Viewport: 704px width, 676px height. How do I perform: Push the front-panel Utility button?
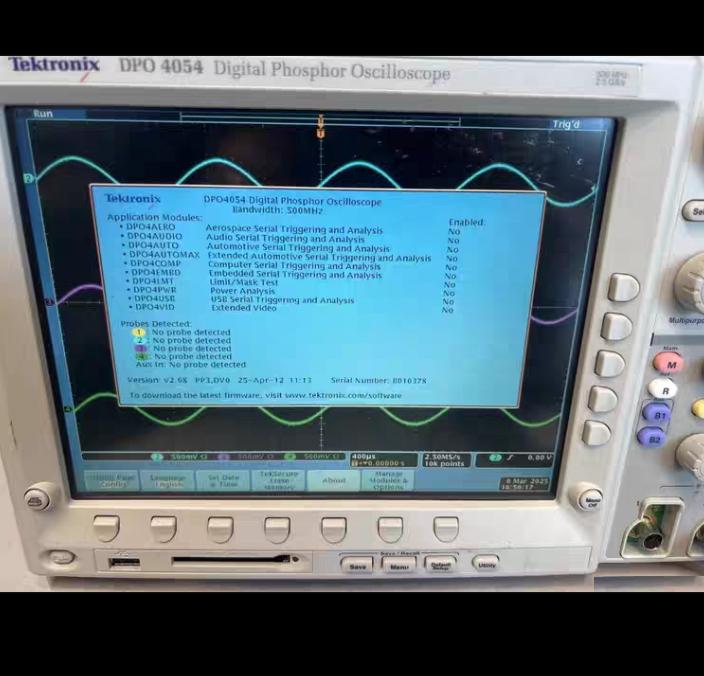pyautogui.click(x=486, y=564)
